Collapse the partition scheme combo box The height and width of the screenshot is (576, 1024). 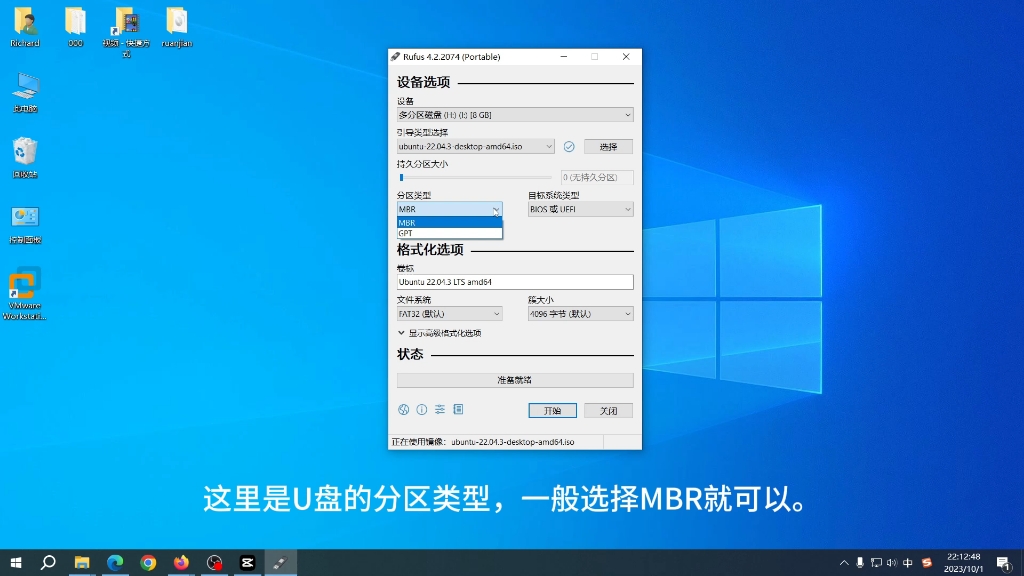click(449, 209)
